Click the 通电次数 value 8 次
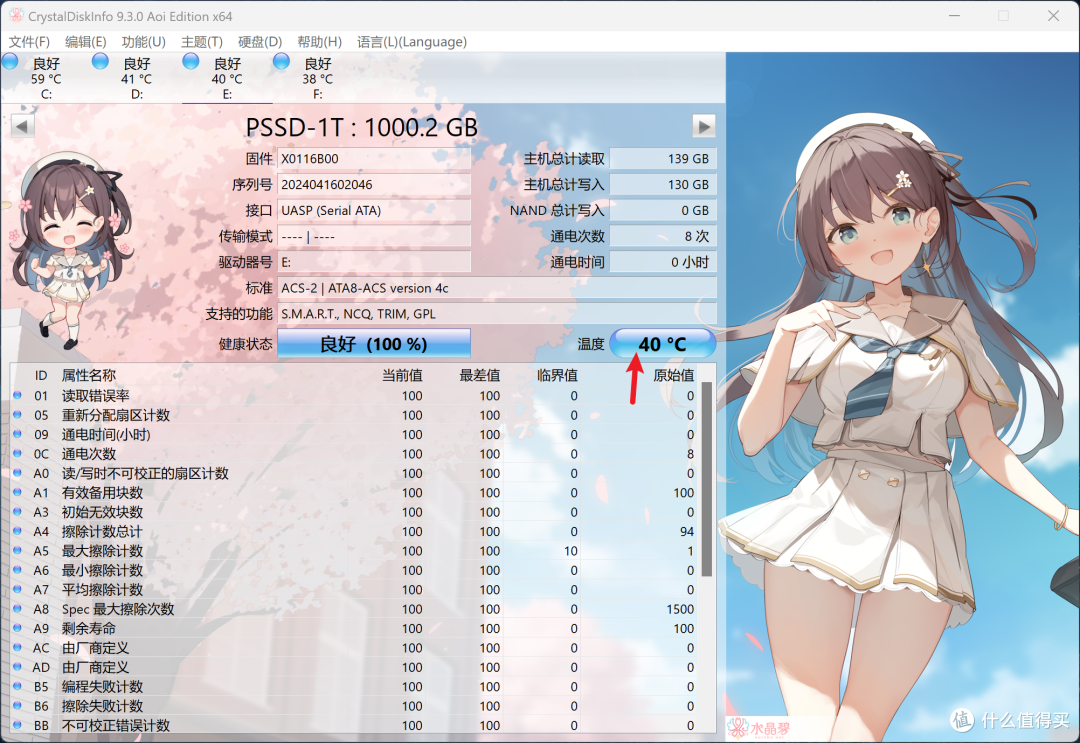The width and height of the screenshot is (1080, 743). pyautogui.click(x=663, y=236)
